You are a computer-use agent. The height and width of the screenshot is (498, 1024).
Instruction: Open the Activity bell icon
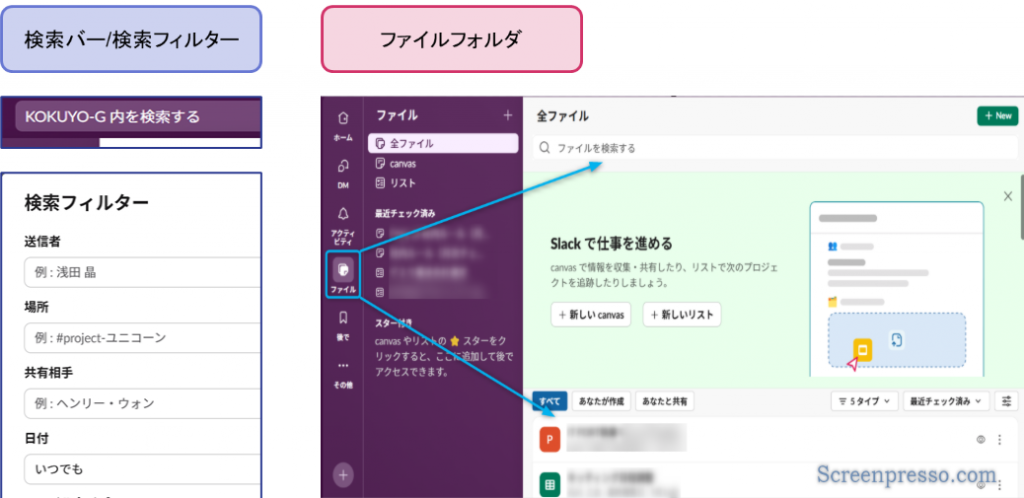(x=343, y=215)
